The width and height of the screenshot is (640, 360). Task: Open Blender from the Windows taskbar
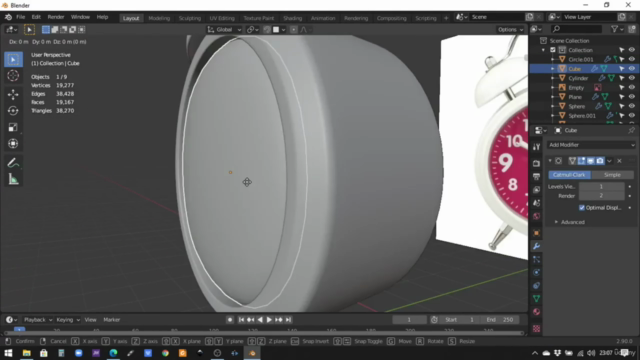pos(252,353)
